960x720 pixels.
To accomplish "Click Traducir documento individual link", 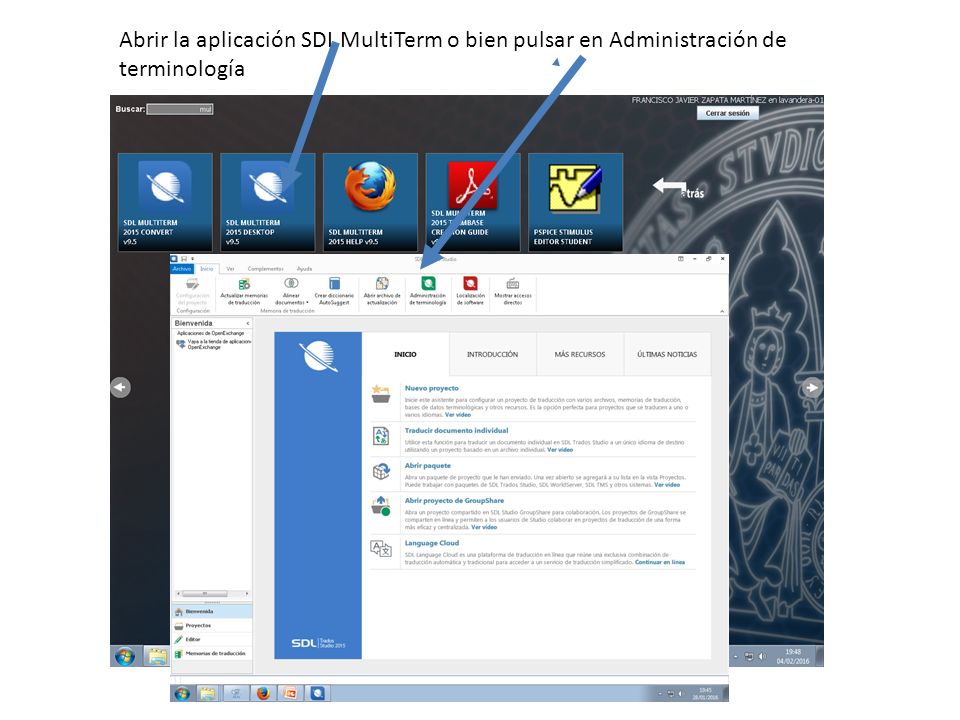I will pos(456,430).
